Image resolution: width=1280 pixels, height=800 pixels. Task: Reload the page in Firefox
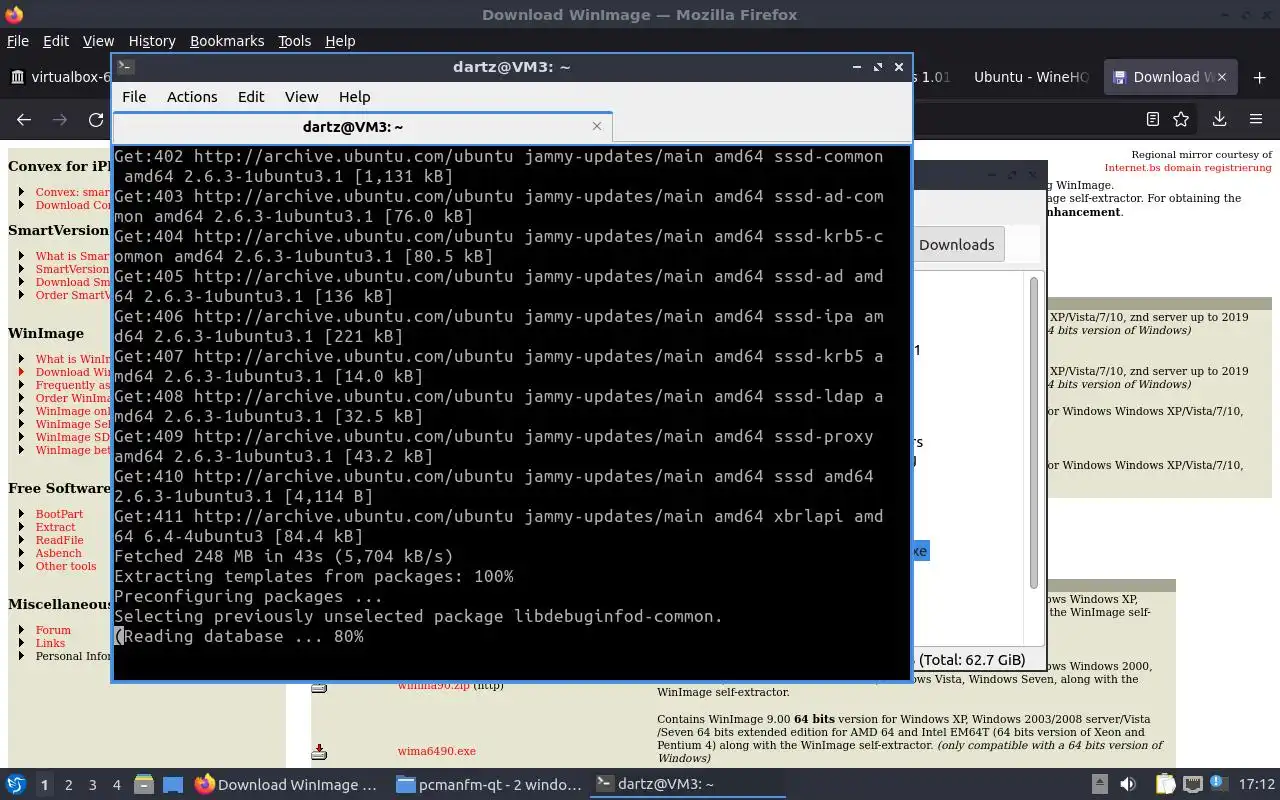pos(96,120)
